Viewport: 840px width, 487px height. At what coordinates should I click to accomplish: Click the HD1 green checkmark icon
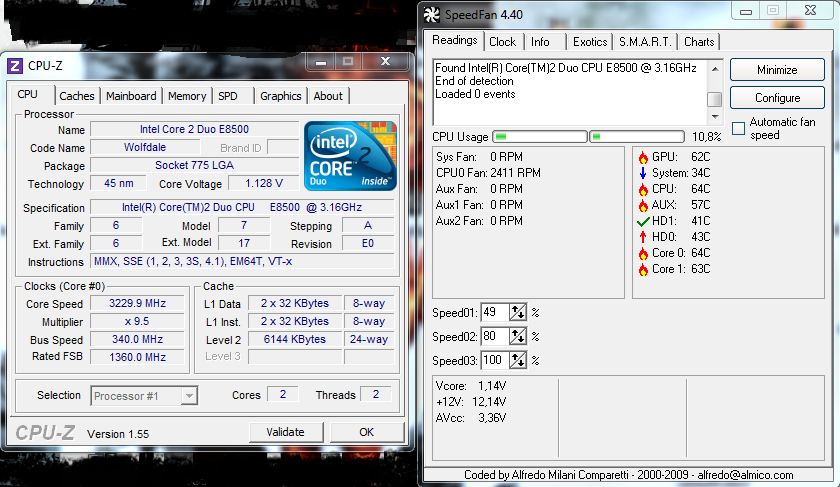tap(643, 221)
